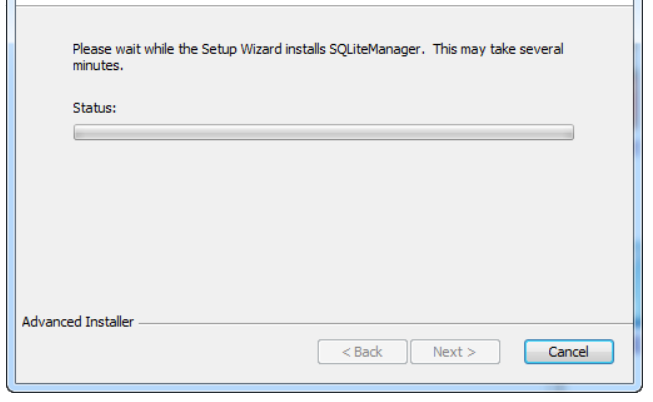Click the Advanced Installer label

coord(78,322)
